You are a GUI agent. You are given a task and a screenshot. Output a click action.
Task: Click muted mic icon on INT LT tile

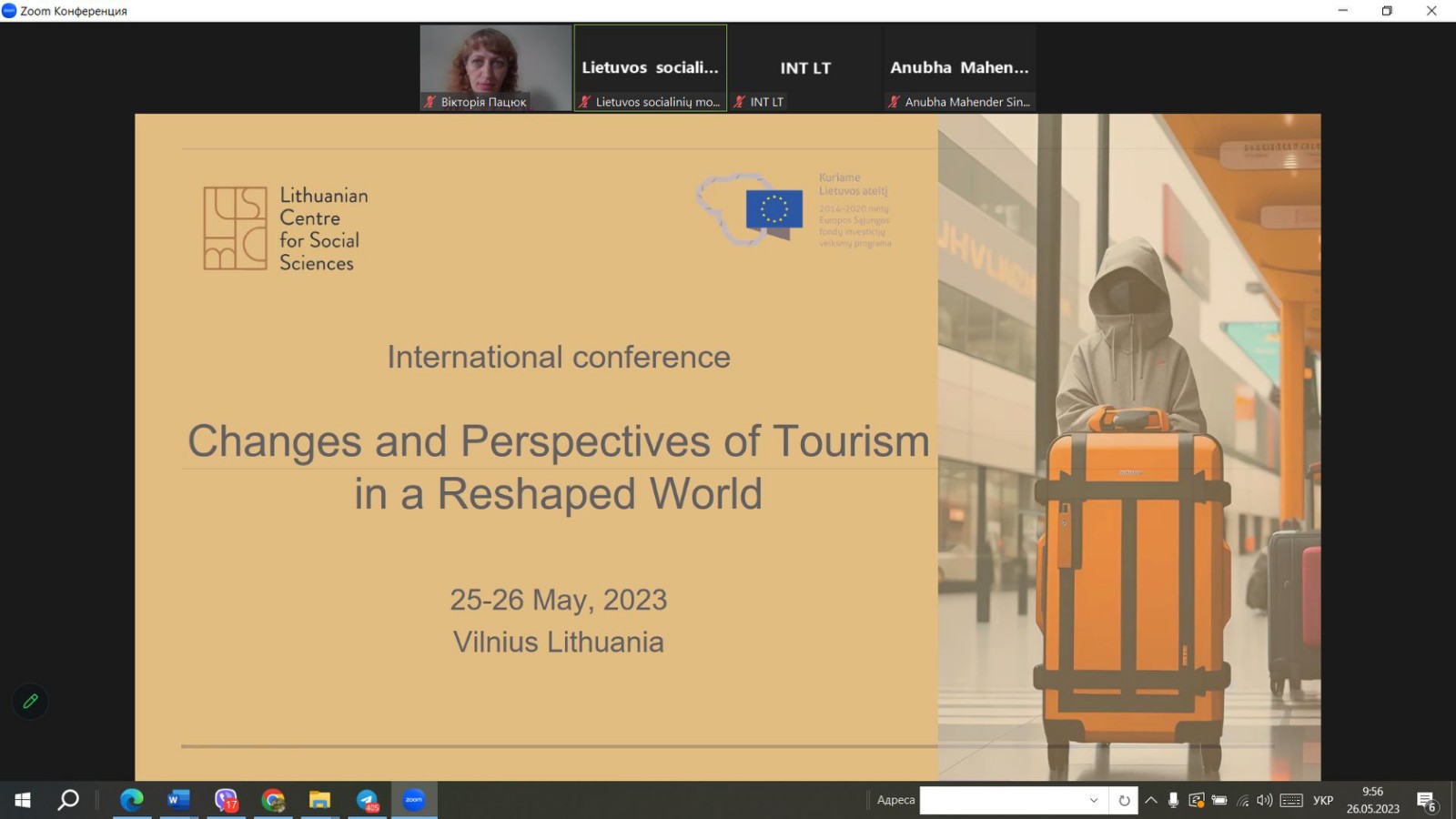(x=740, y=102)
